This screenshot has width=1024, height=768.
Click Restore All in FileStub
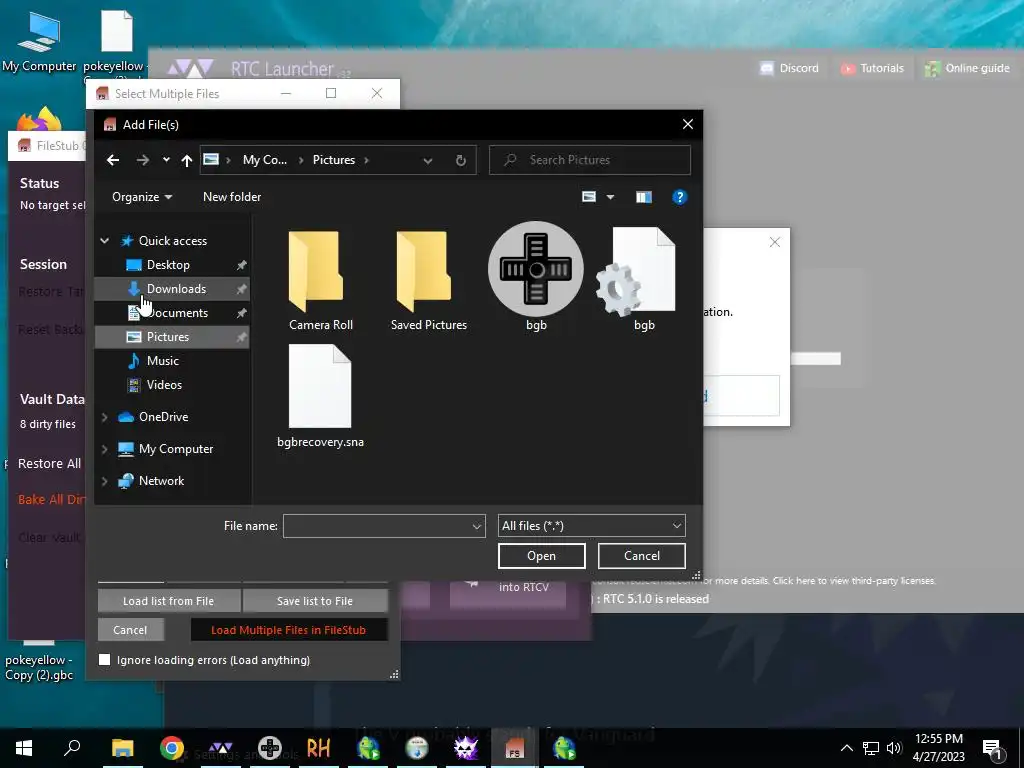pos(50,464)
